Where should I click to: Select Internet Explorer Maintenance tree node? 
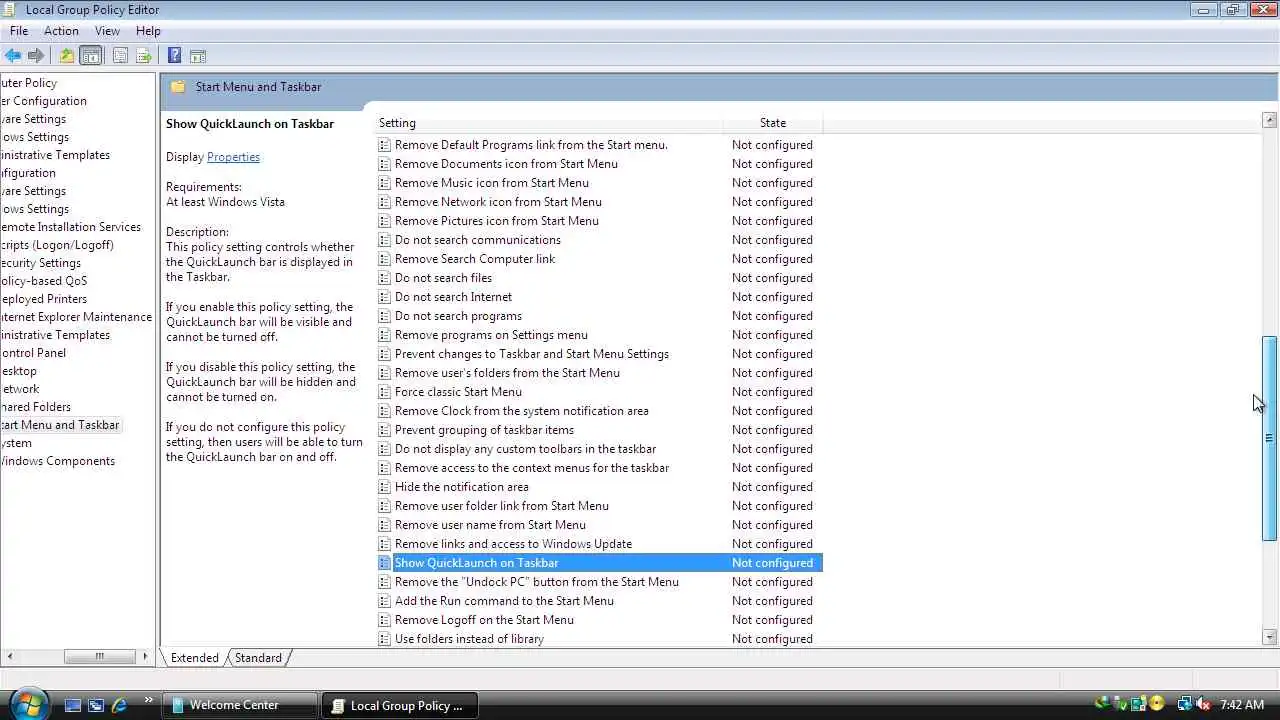(76, 317)
